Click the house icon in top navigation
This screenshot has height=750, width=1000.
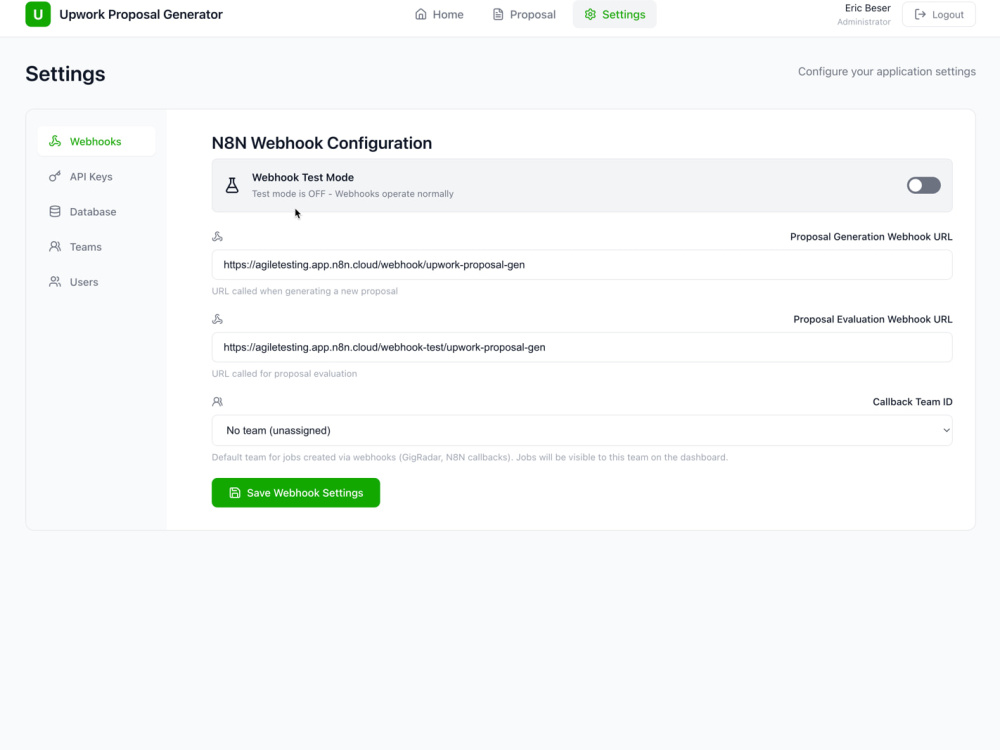[420, 14]
